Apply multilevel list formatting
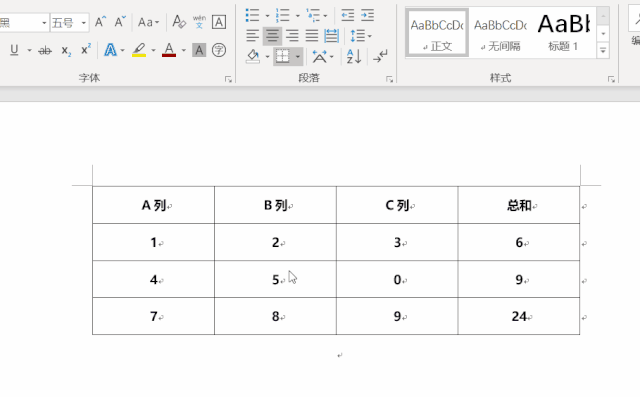Image resolution: width=640 pixels, height=397 pixels. pos(313,16)
